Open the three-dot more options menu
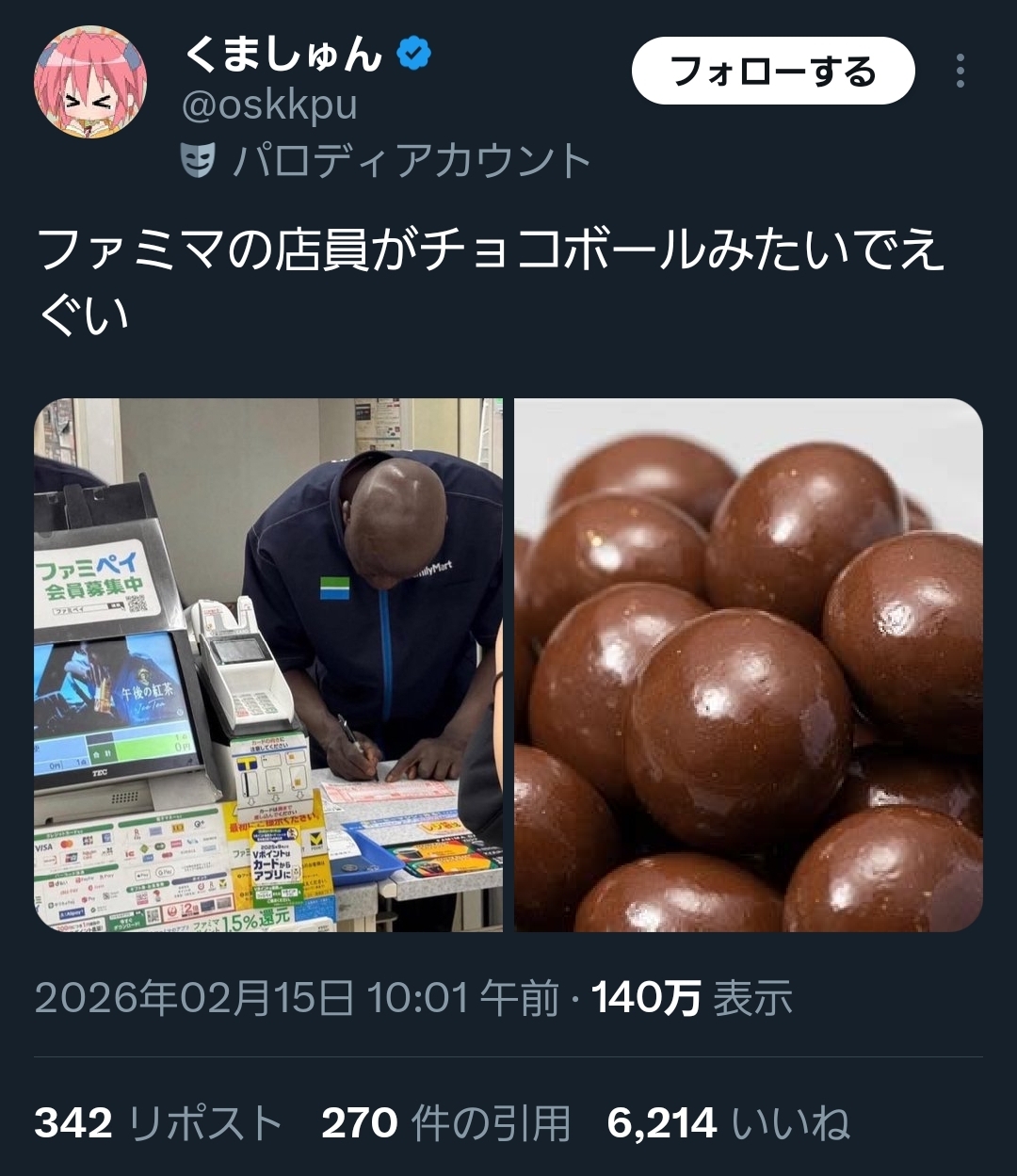Screen dimensions: 1017x1176 [x=960, y=71]
